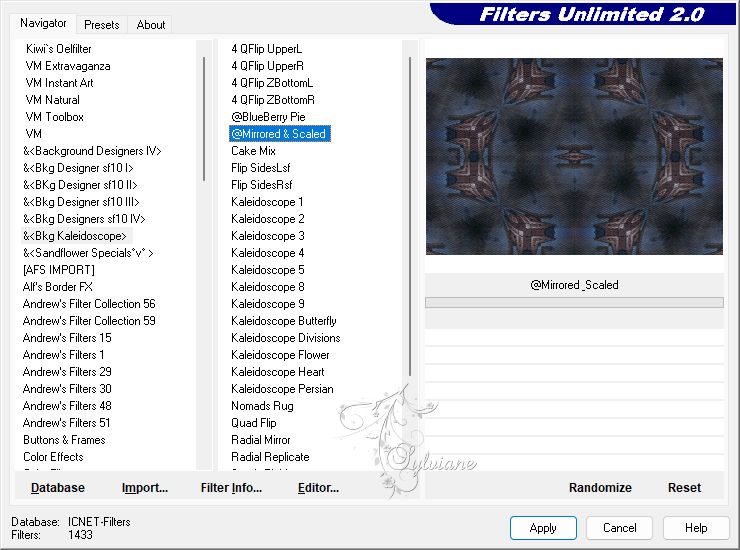Click the Import... button

[144, 488]
